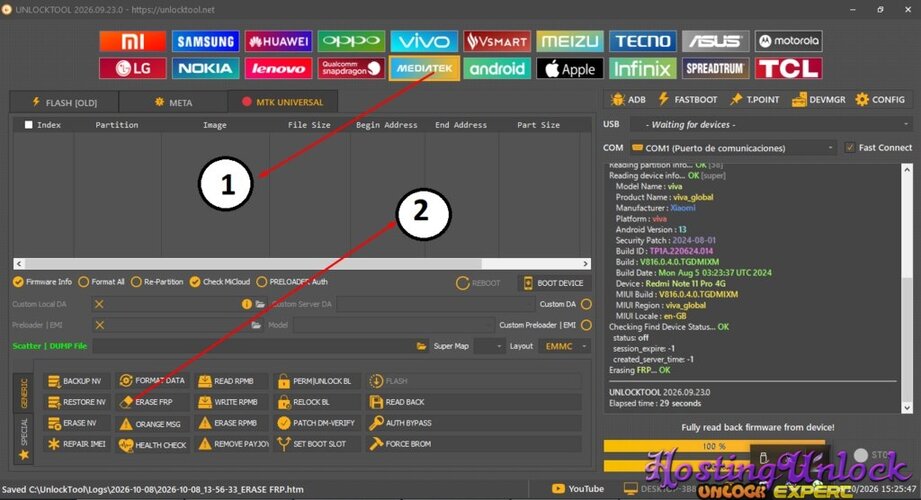
Task: Click the ERASE FRP button
Action: tap(152, 402)
